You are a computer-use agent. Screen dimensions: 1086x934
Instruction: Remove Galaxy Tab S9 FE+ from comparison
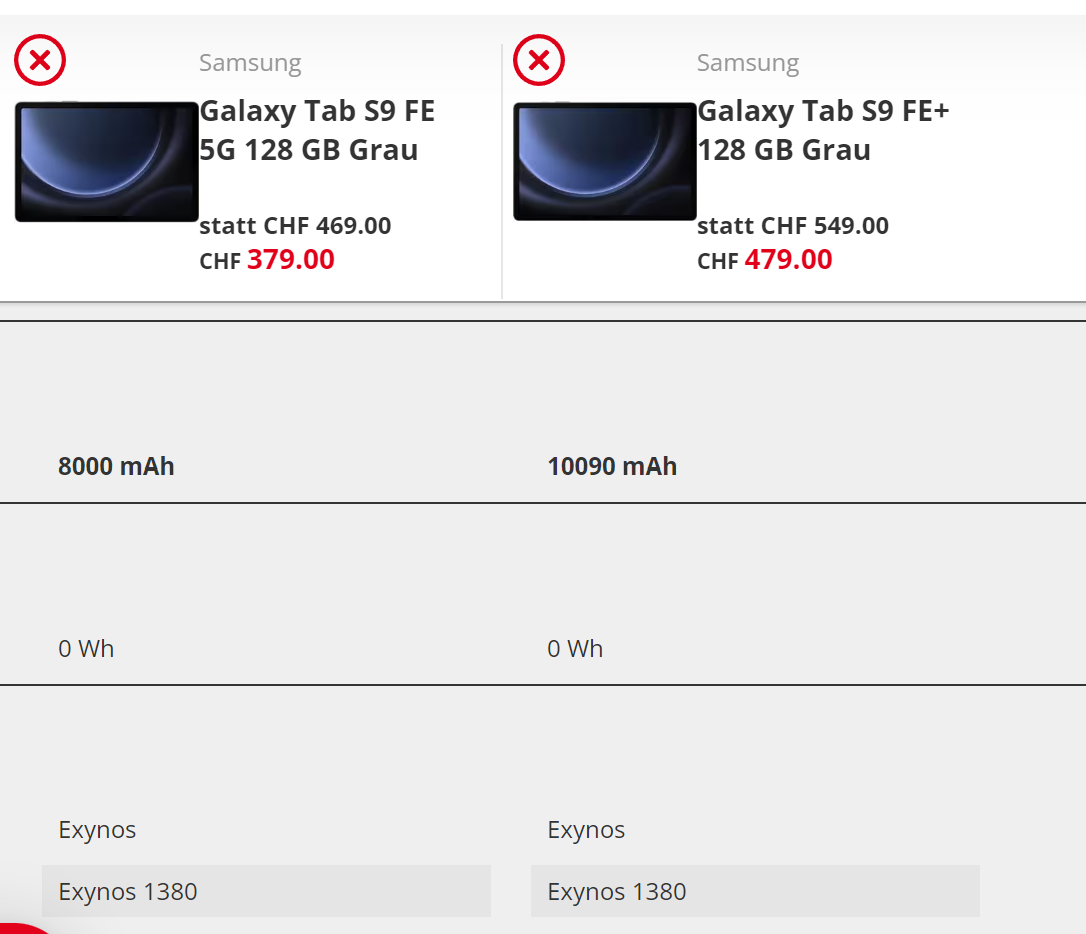[x=539, y=60]
